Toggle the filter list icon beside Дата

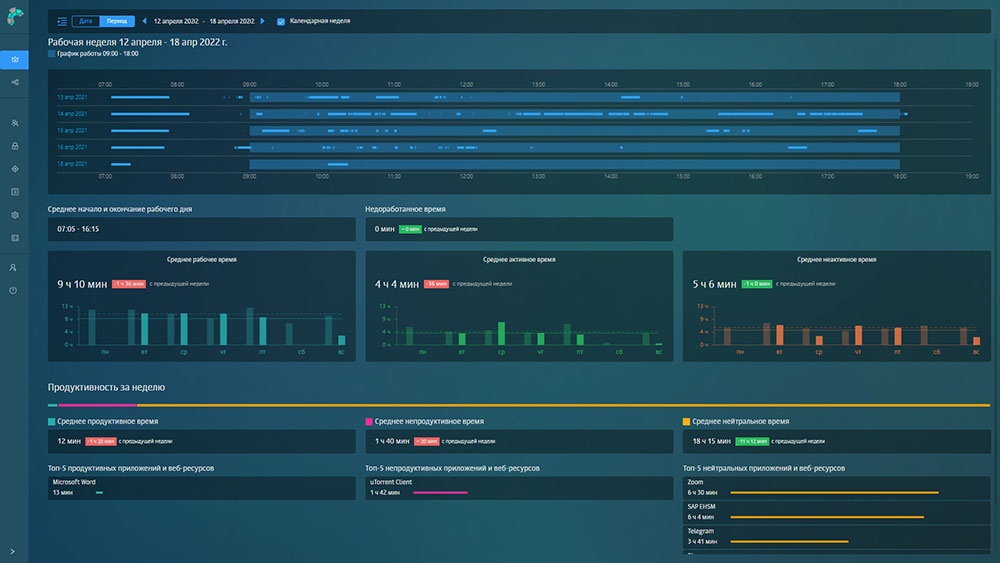click(x=62, y=21)
